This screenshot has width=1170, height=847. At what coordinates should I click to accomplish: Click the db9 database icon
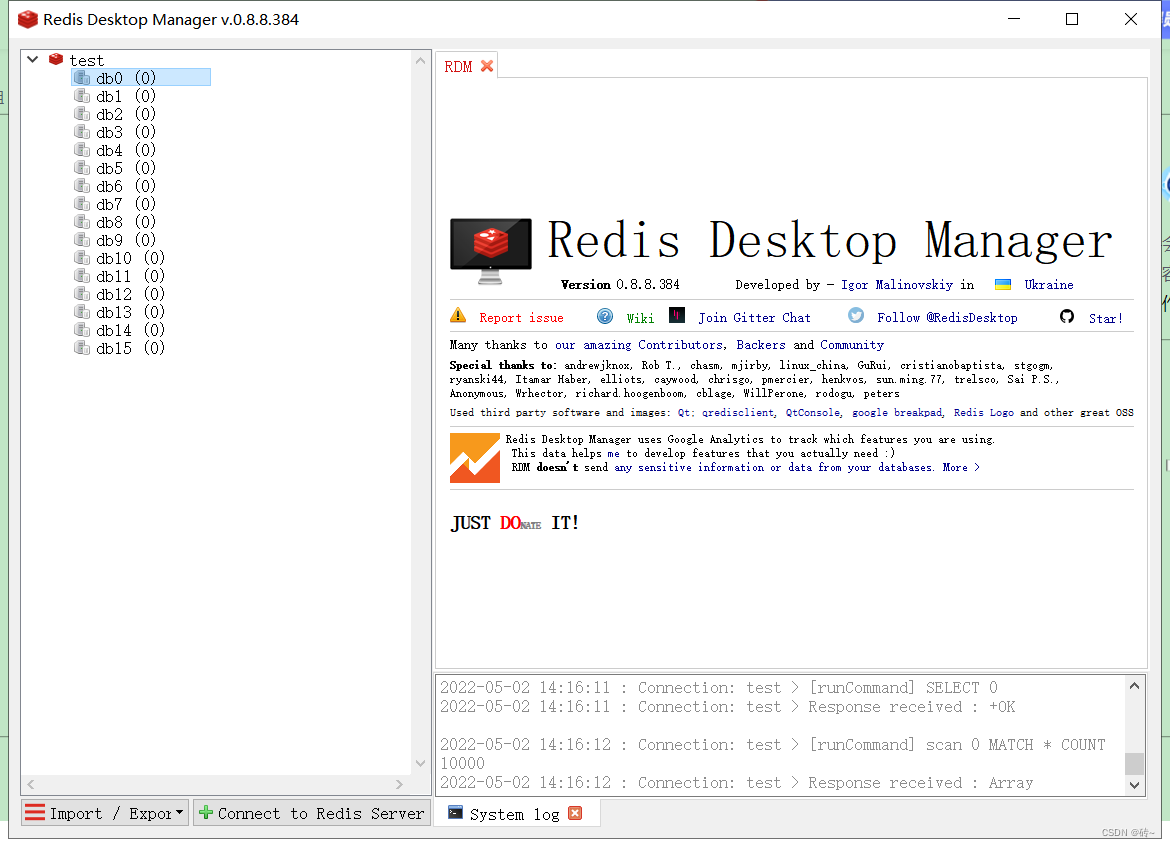pos(82,240)
